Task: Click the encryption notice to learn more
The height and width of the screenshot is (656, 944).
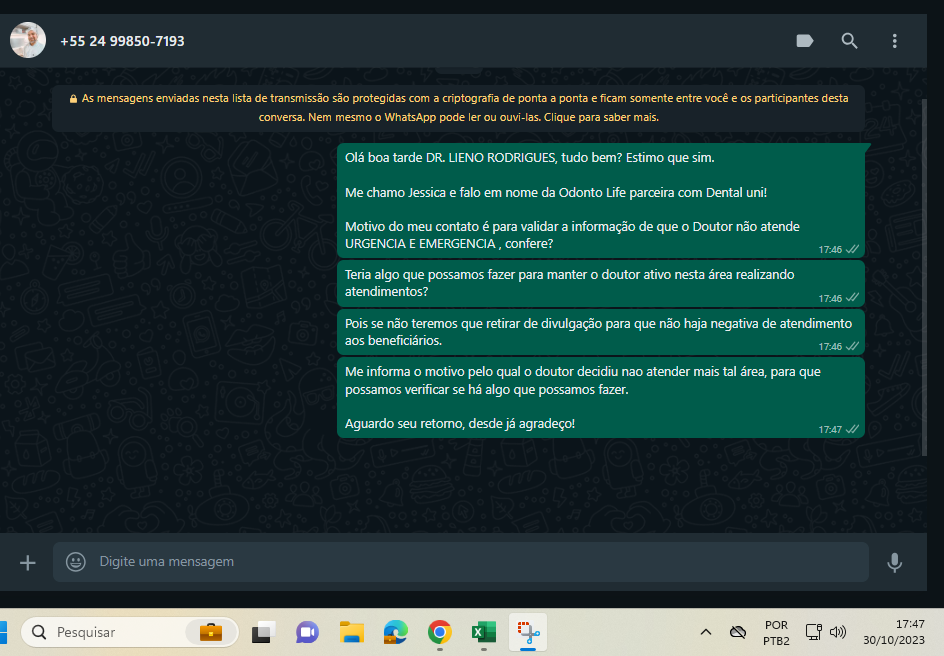Action: click(458, 108)
